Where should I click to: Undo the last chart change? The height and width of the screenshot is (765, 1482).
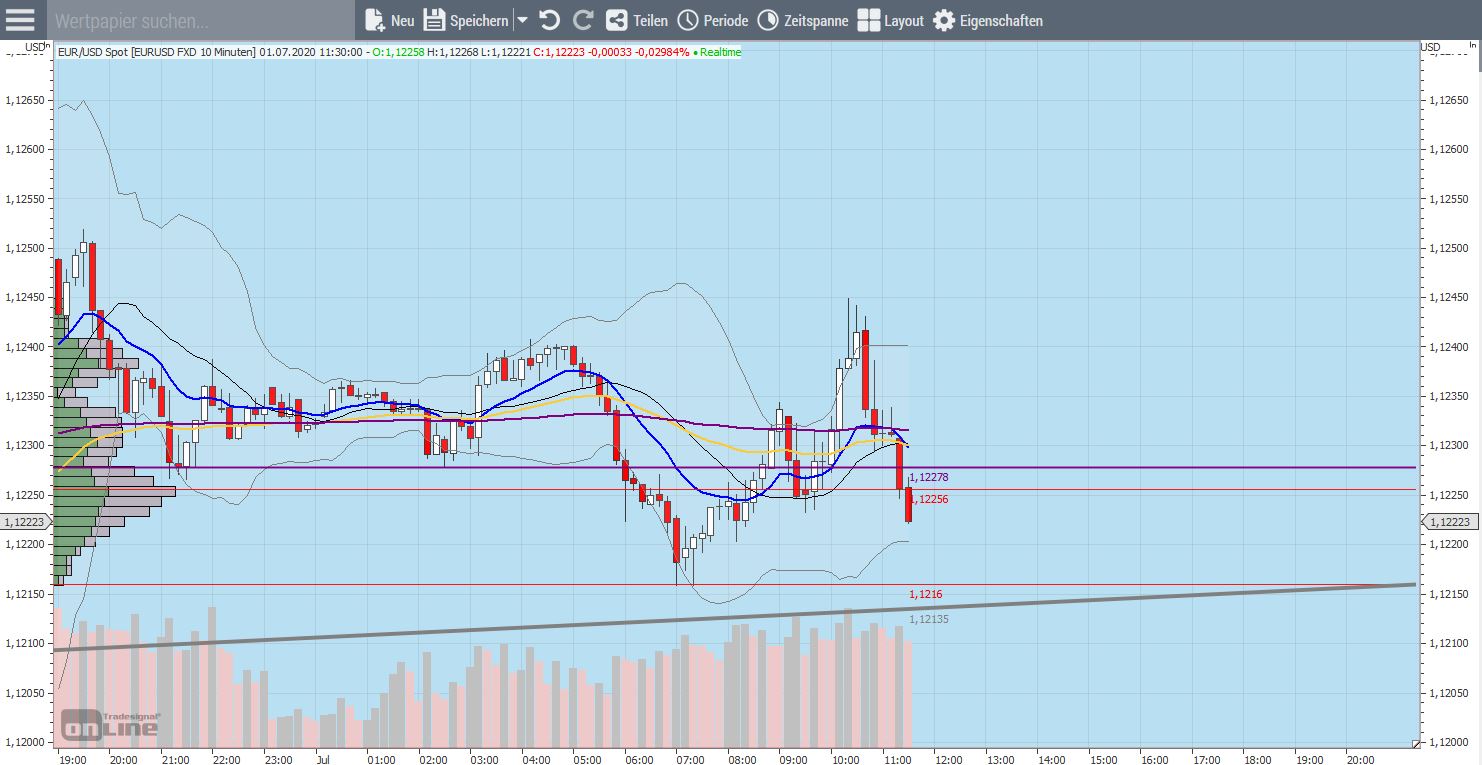coord(549,20)
